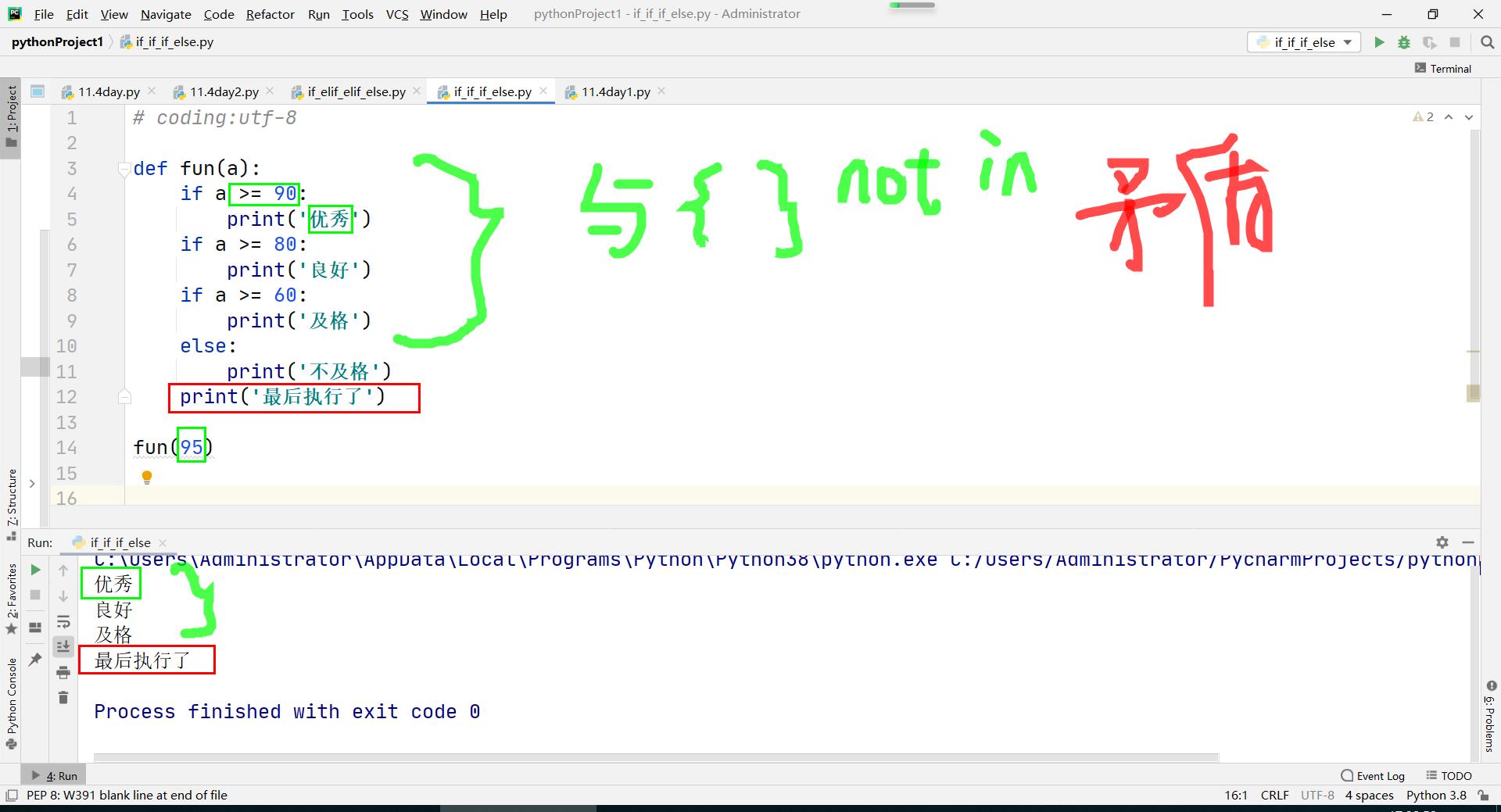This screenshot has width=1501, height=812.
Task: Open the Event Log
Action: pyautogui.click(x=1373, y=776)
